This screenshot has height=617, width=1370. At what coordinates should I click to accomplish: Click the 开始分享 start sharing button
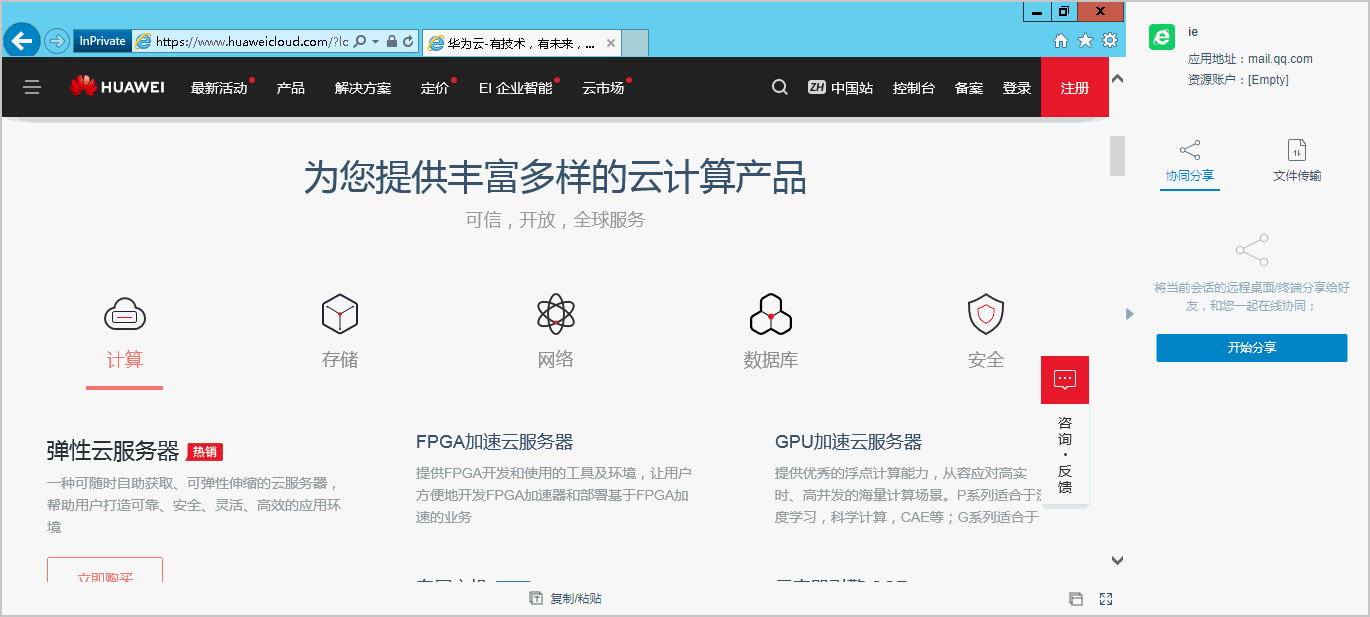pos(1252,348)
